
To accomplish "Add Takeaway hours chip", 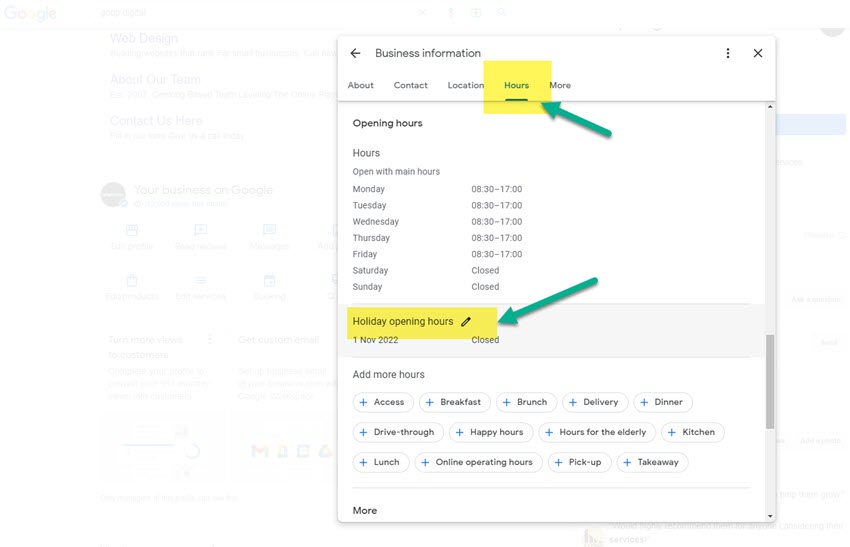I will 652,462.
